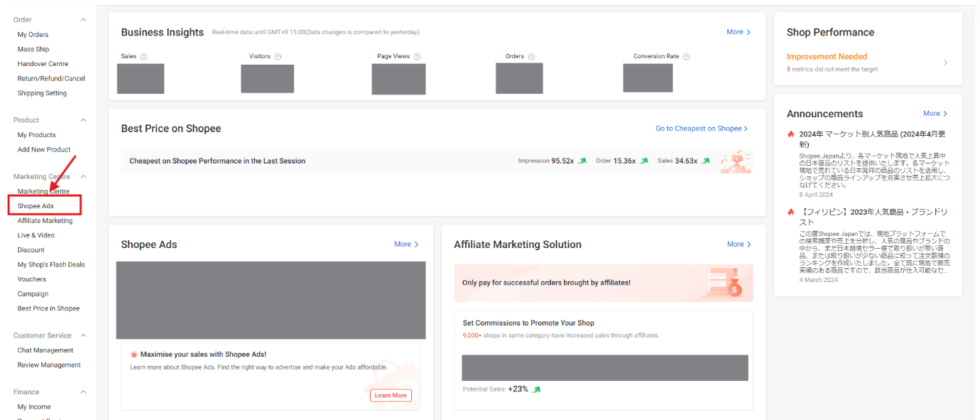Click the Sales 34.63x up-arrow icon

coord(706,161)
